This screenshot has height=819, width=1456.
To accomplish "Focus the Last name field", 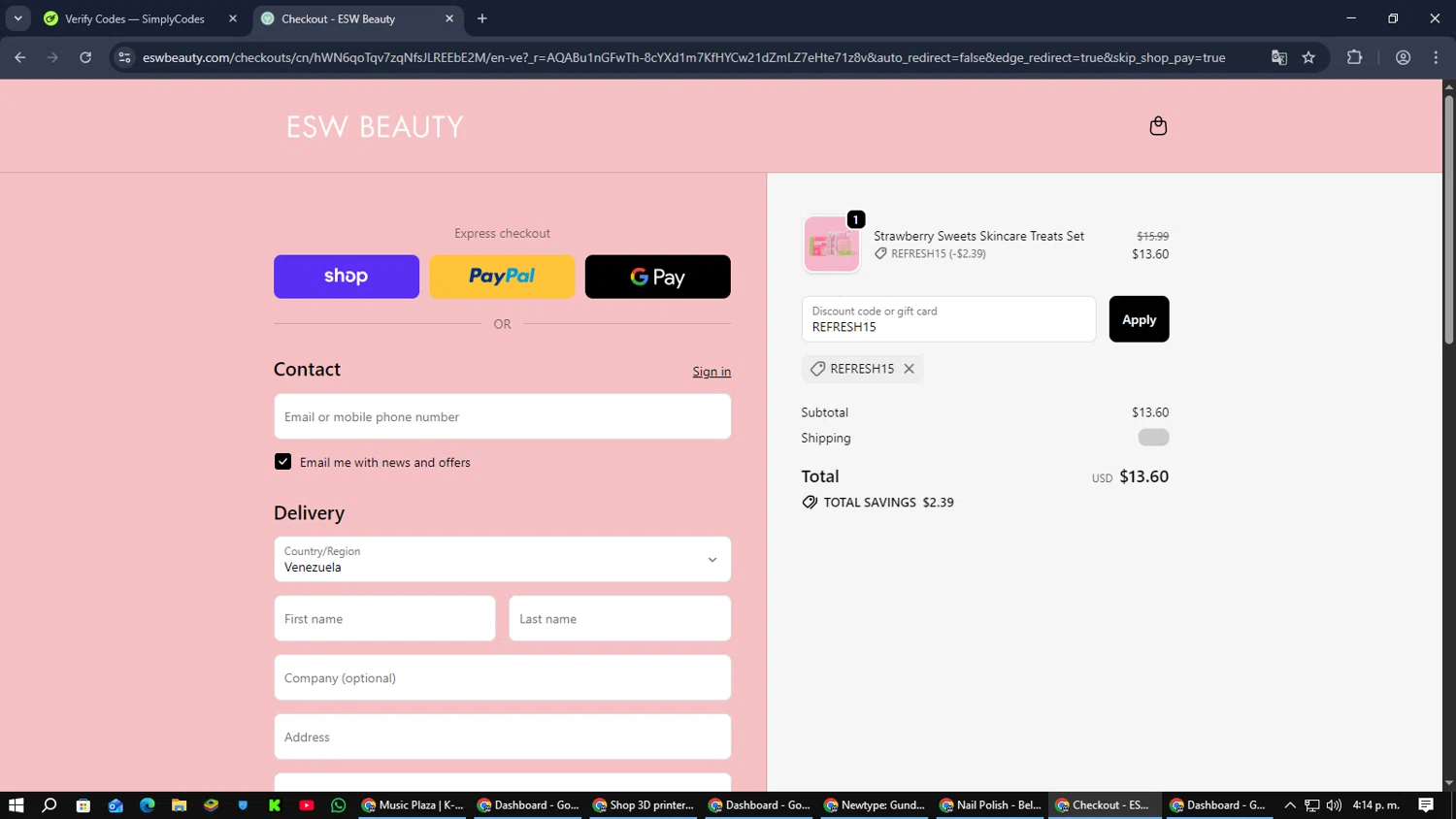I will (619, 618).
